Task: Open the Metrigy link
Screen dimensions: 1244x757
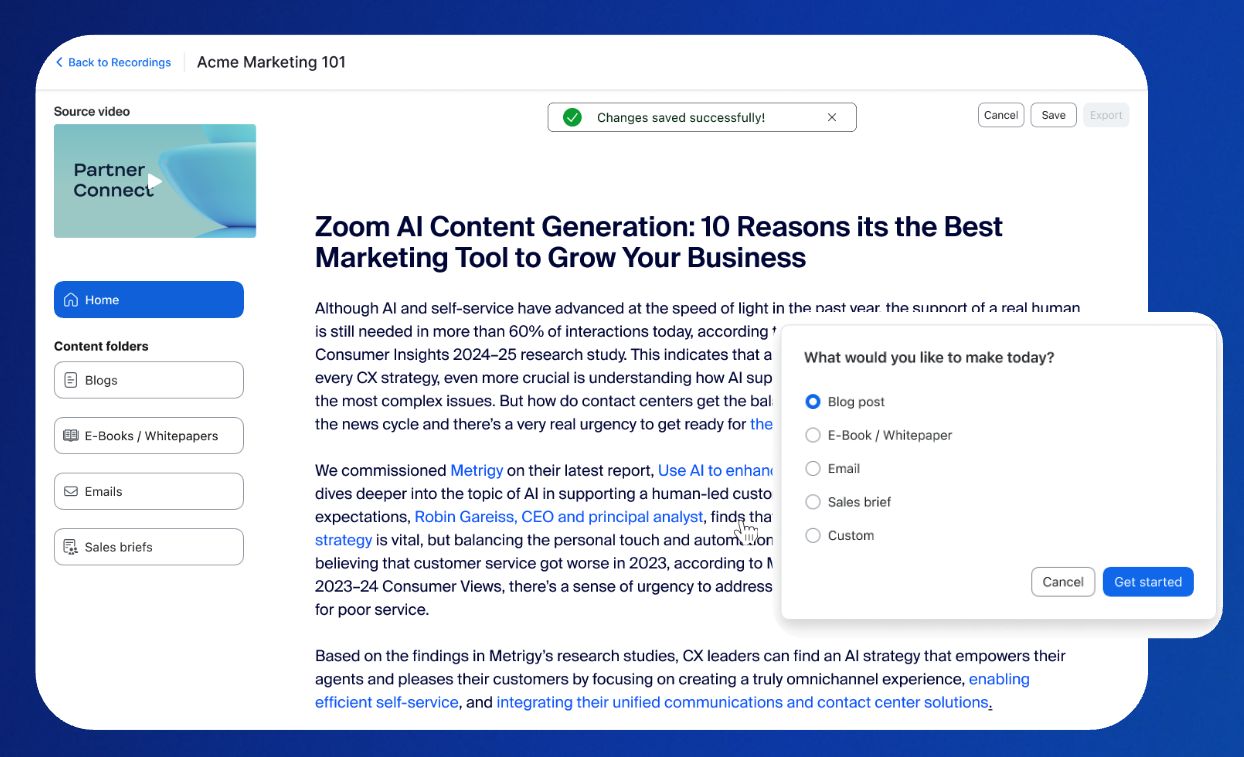Action: pyautogui.click(x=478, y=470)
